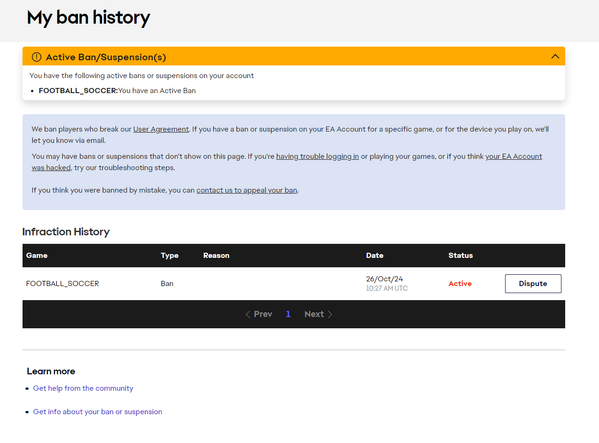Follow the was hacked link
Viewport: 599px width, 443px height.
click(x=51, y=168)
